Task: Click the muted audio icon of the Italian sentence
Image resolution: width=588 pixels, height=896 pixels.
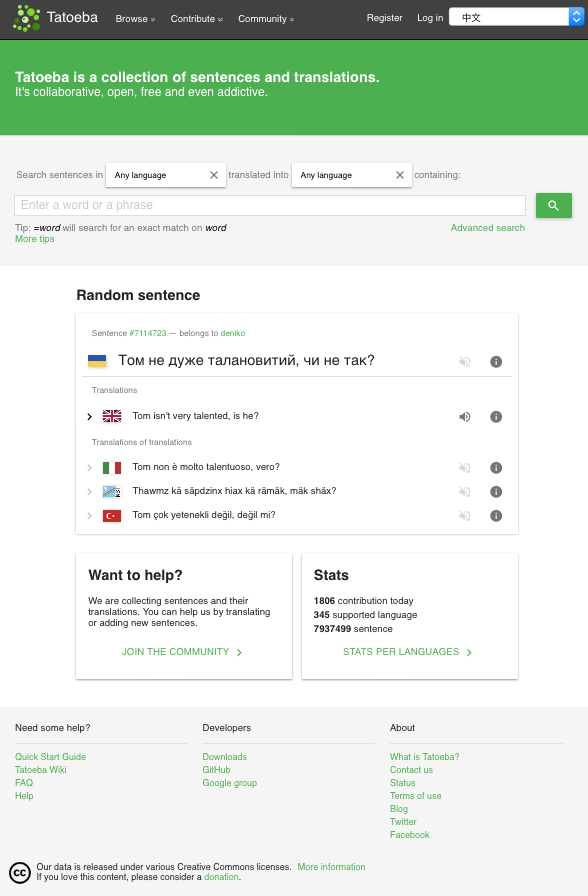Action: click(465, 468)
